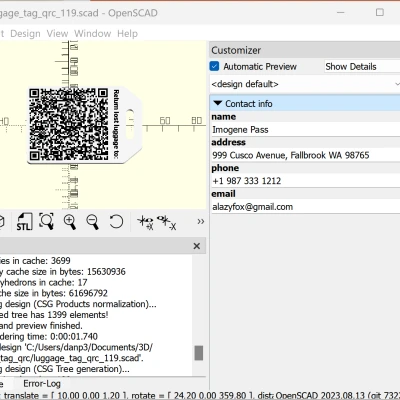Click the render cube icon
Image resolution: width=400 pixels, height=400 pixels.
click(2, 222)
